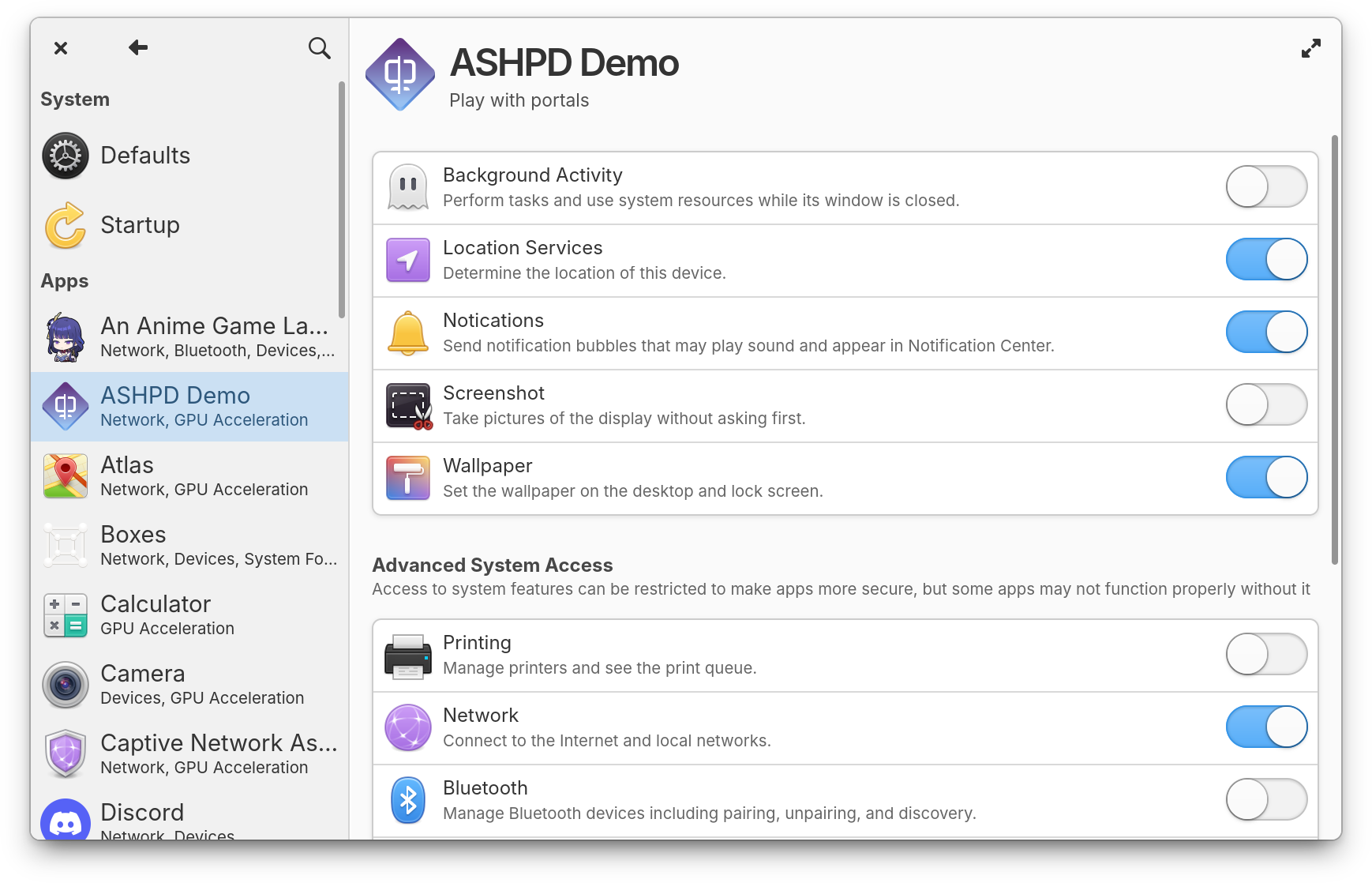
Task: Click the Notifications bell icon
Action: tap(408, 333)
